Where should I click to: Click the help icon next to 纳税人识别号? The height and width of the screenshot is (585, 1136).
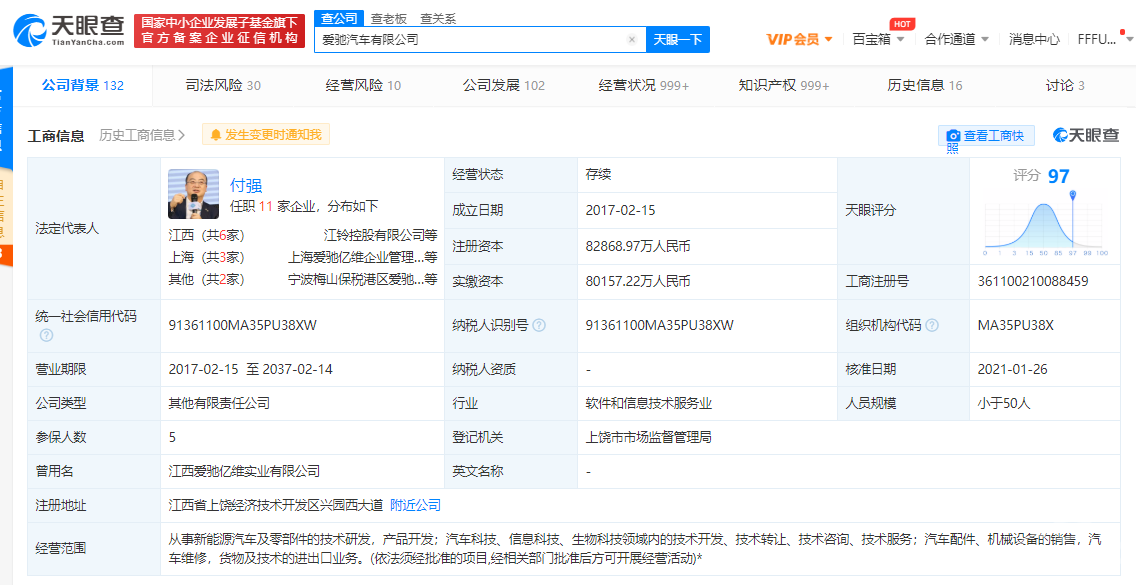point(539,325)
